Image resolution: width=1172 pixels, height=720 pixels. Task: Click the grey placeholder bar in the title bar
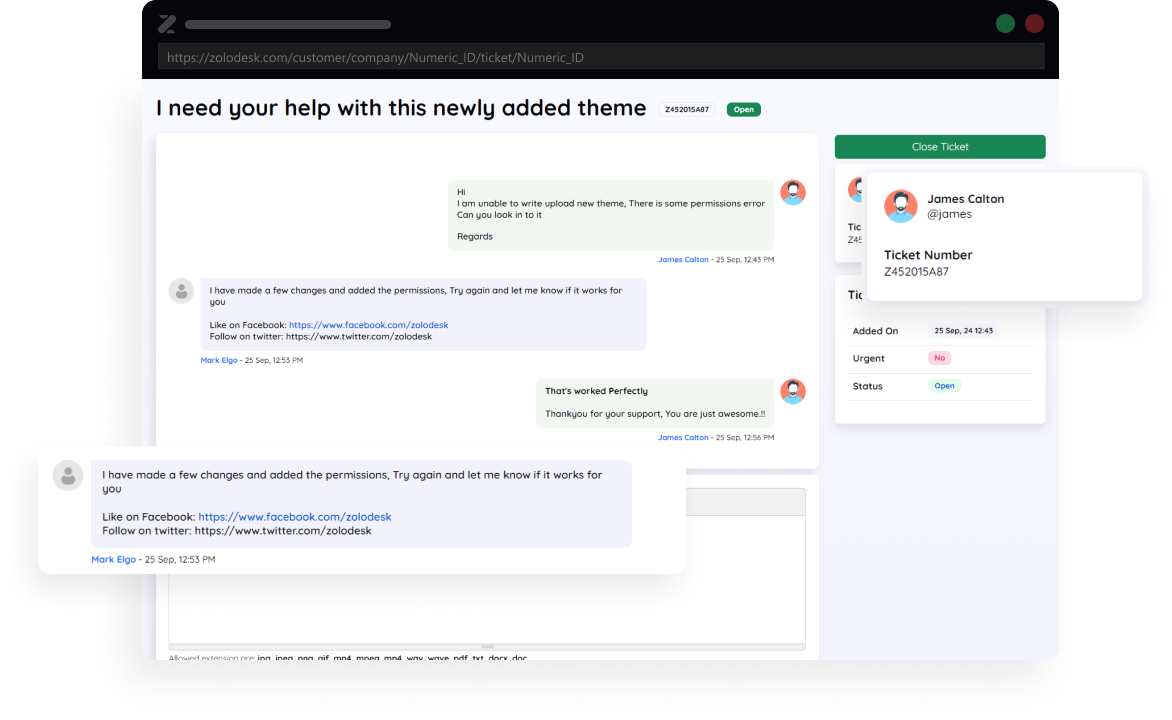(x=288, y=25)
